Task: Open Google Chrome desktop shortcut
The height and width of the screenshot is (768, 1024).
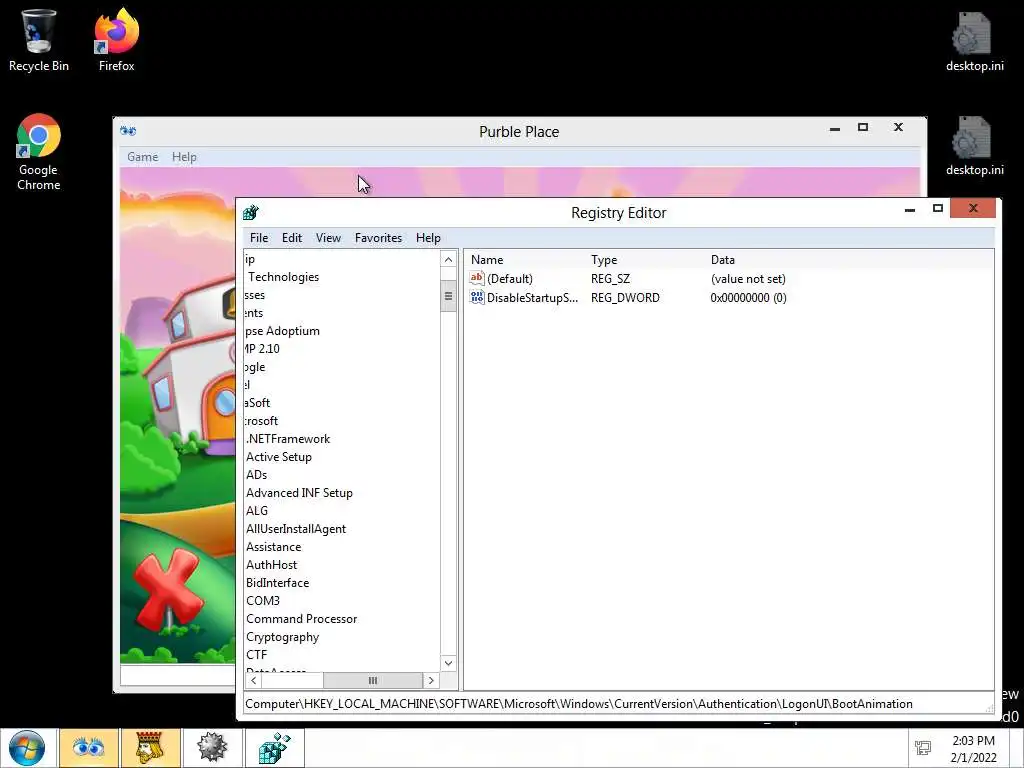Action: coord(39,152)
